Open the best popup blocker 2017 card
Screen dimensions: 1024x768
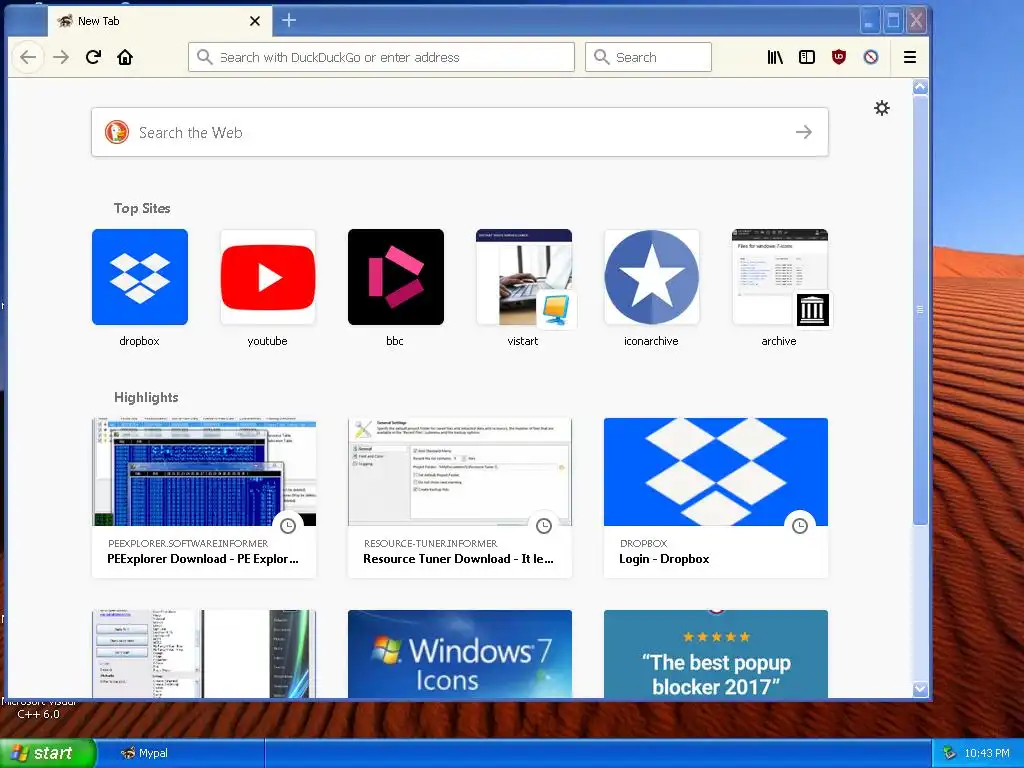coord(716,654)
